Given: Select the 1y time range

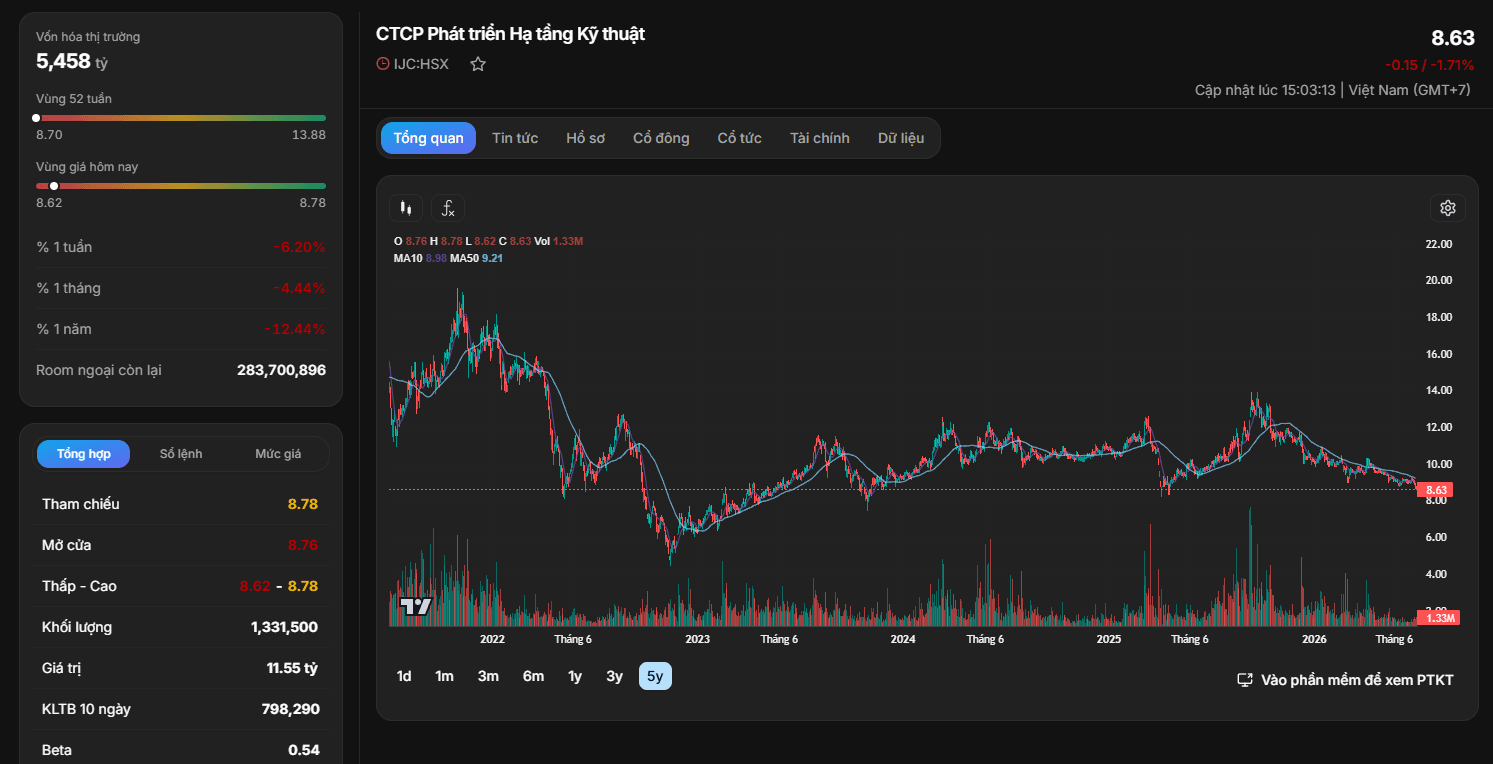Looking at the screenshot, I should [x=575, y=677].
